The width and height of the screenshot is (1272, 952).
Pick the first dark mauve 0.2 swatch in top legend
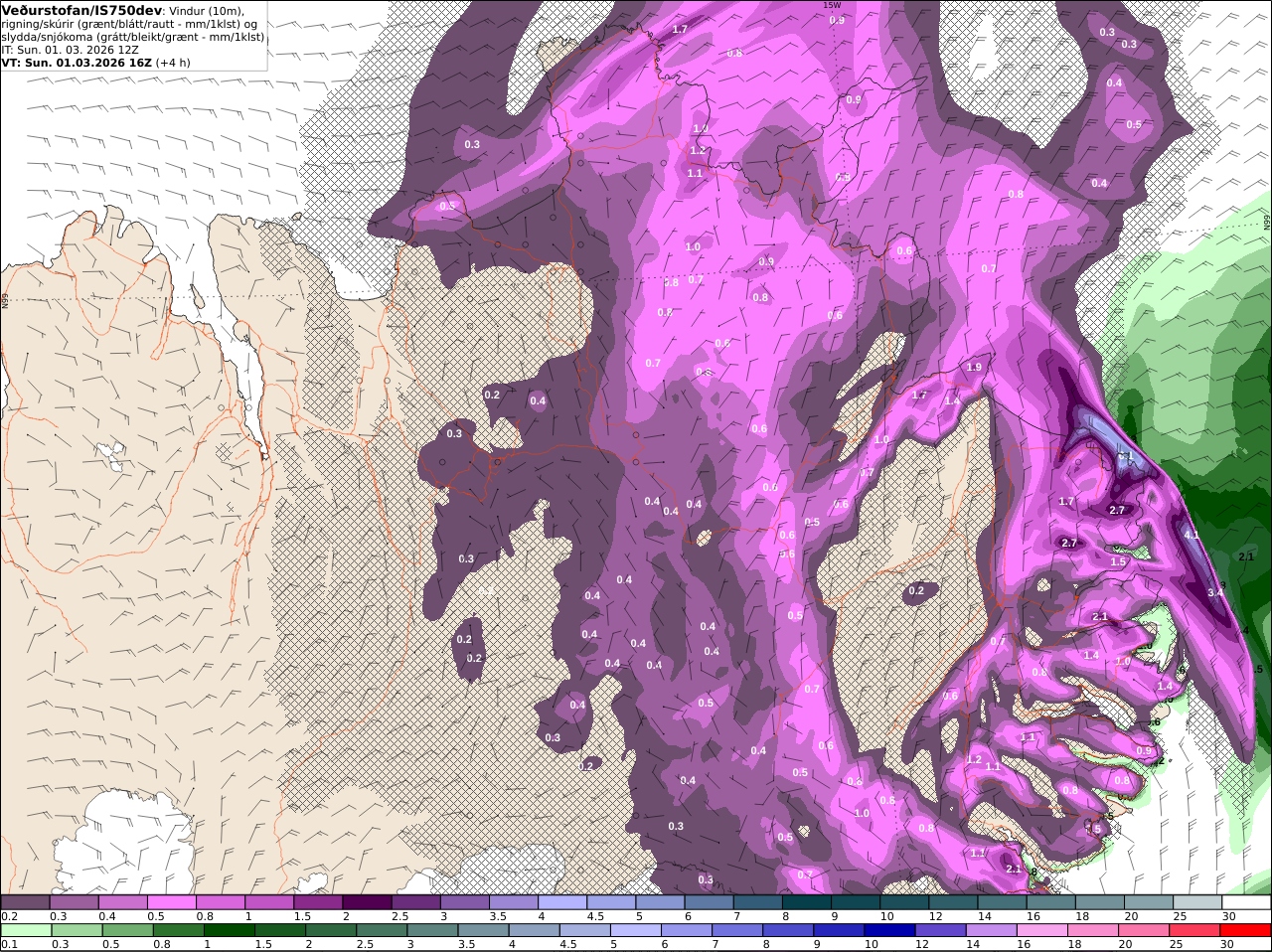click(x=25, y=902)
